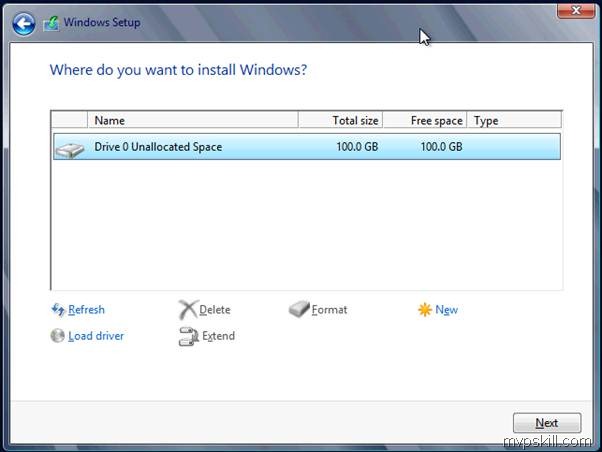Close the Windows Setup window
The width and height of the screenshot is (602, 452).
(x=576, y=10)
